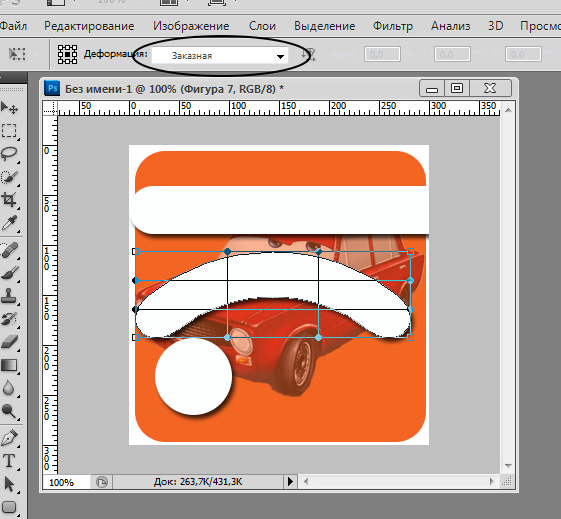This screenshot has width=561, height=519.
Task: Click the horizontal scrollbar left arrow
Action: (306, 481)
